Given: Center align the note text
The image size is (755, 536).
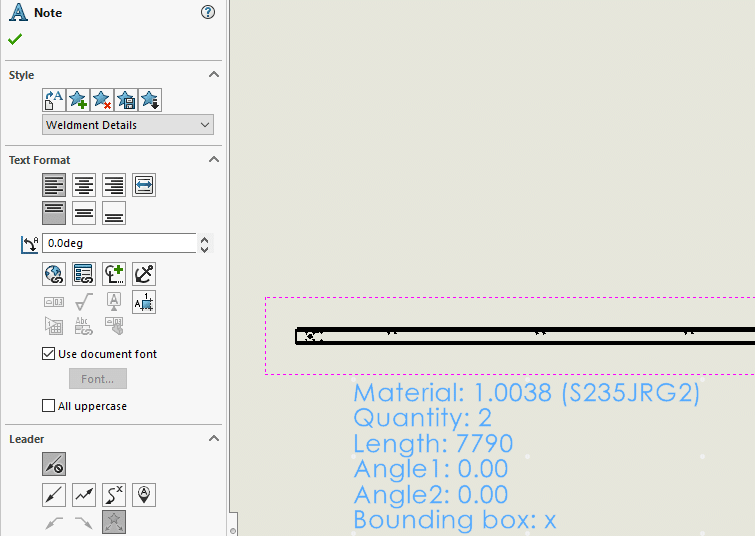Looking at the screenshot, I should click(84, 185).
